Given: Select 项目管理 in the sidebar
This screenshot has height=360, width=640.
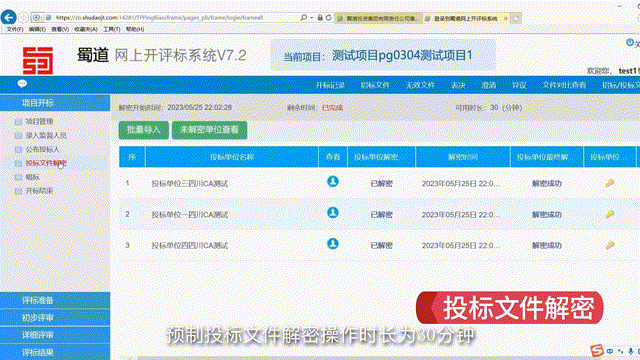Looking at the screenshot, I should click(x=39, y=122).
